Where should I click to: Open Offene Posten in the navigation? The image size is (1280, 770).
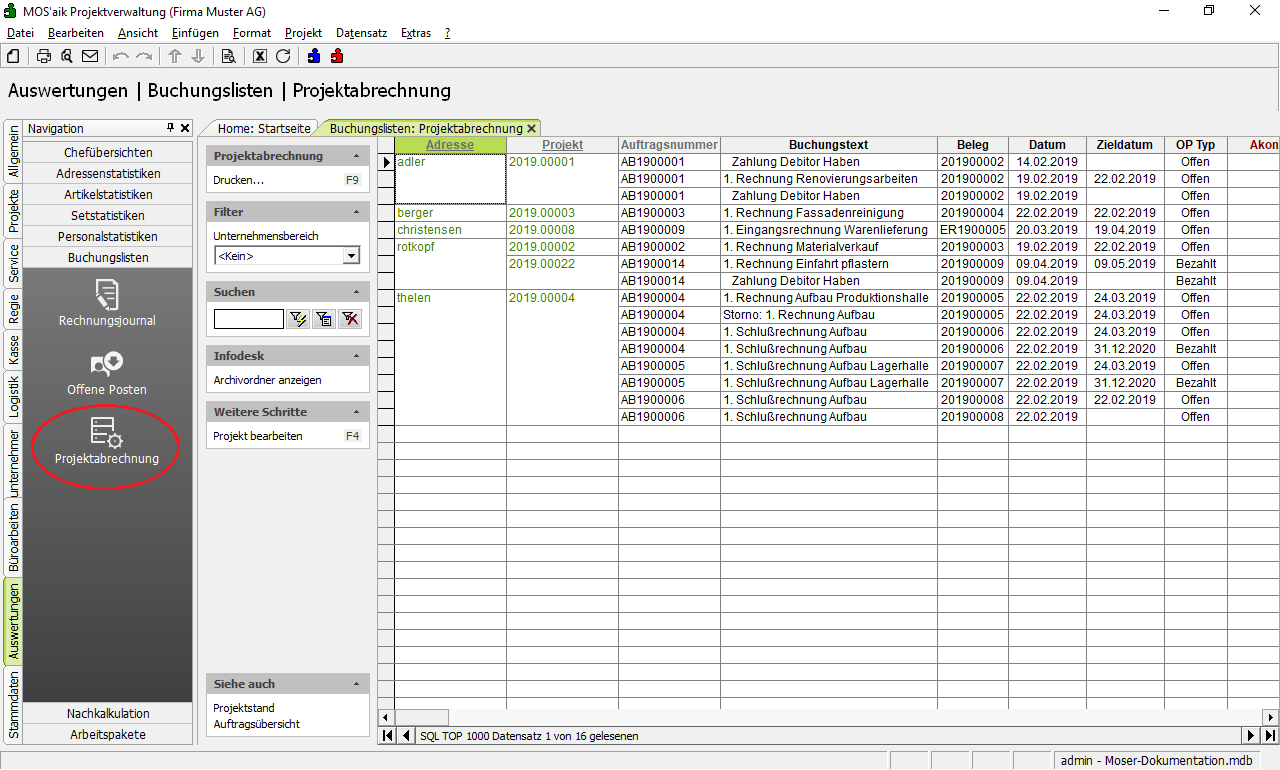(107, 372)
